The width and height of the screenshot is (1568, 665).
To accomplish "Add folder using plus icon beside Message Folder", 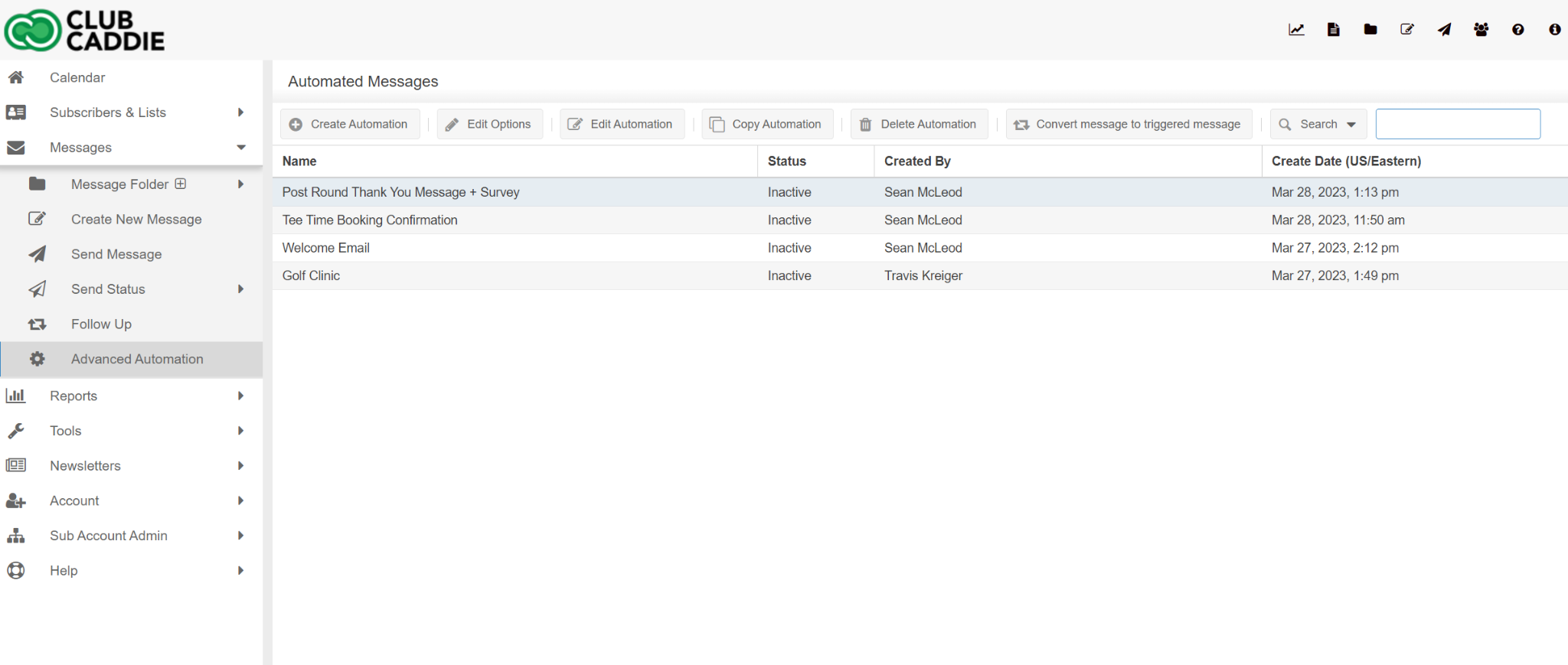I will tap(181, 184).
